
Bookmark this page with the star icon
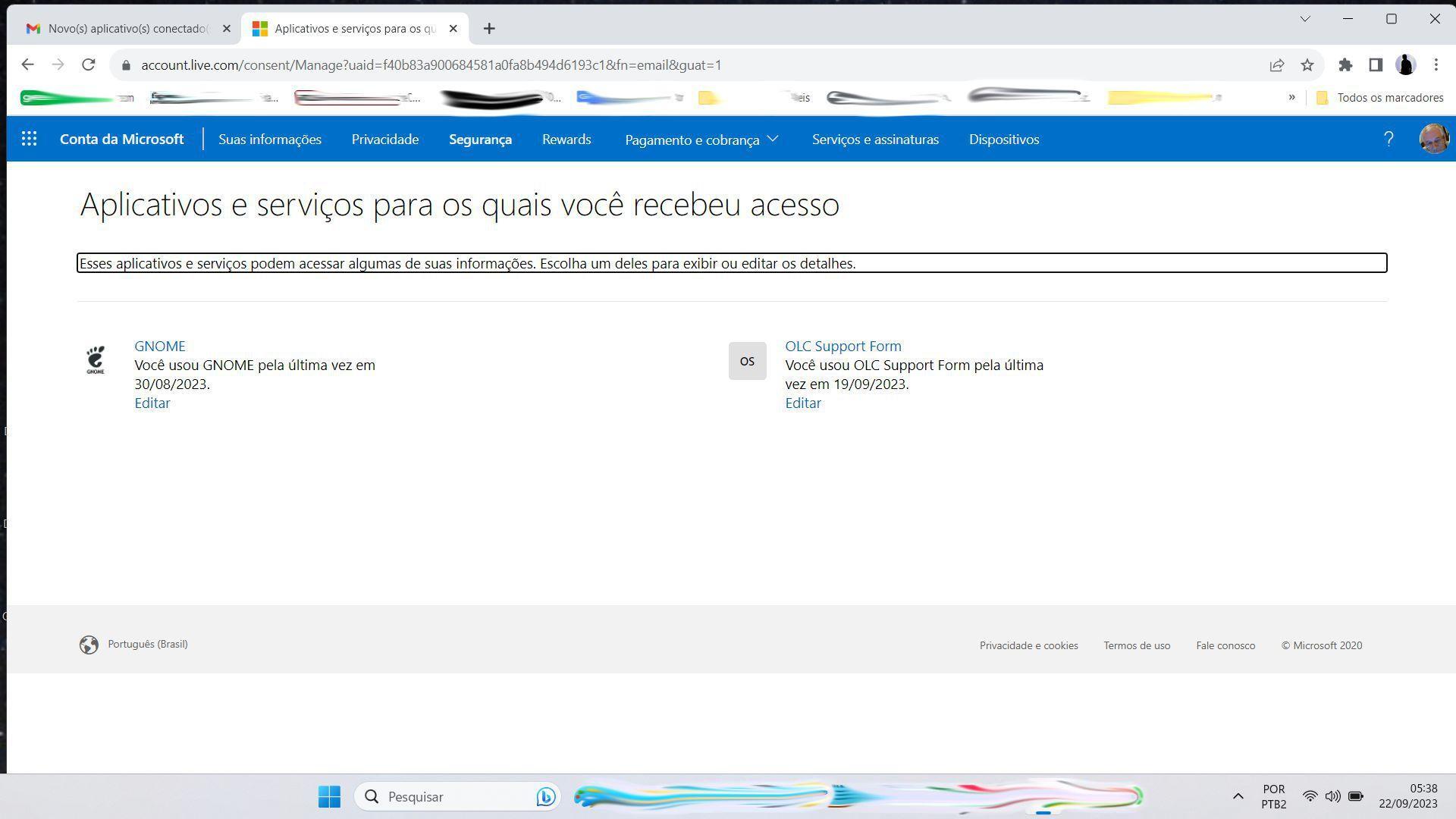coord(1307,65)
